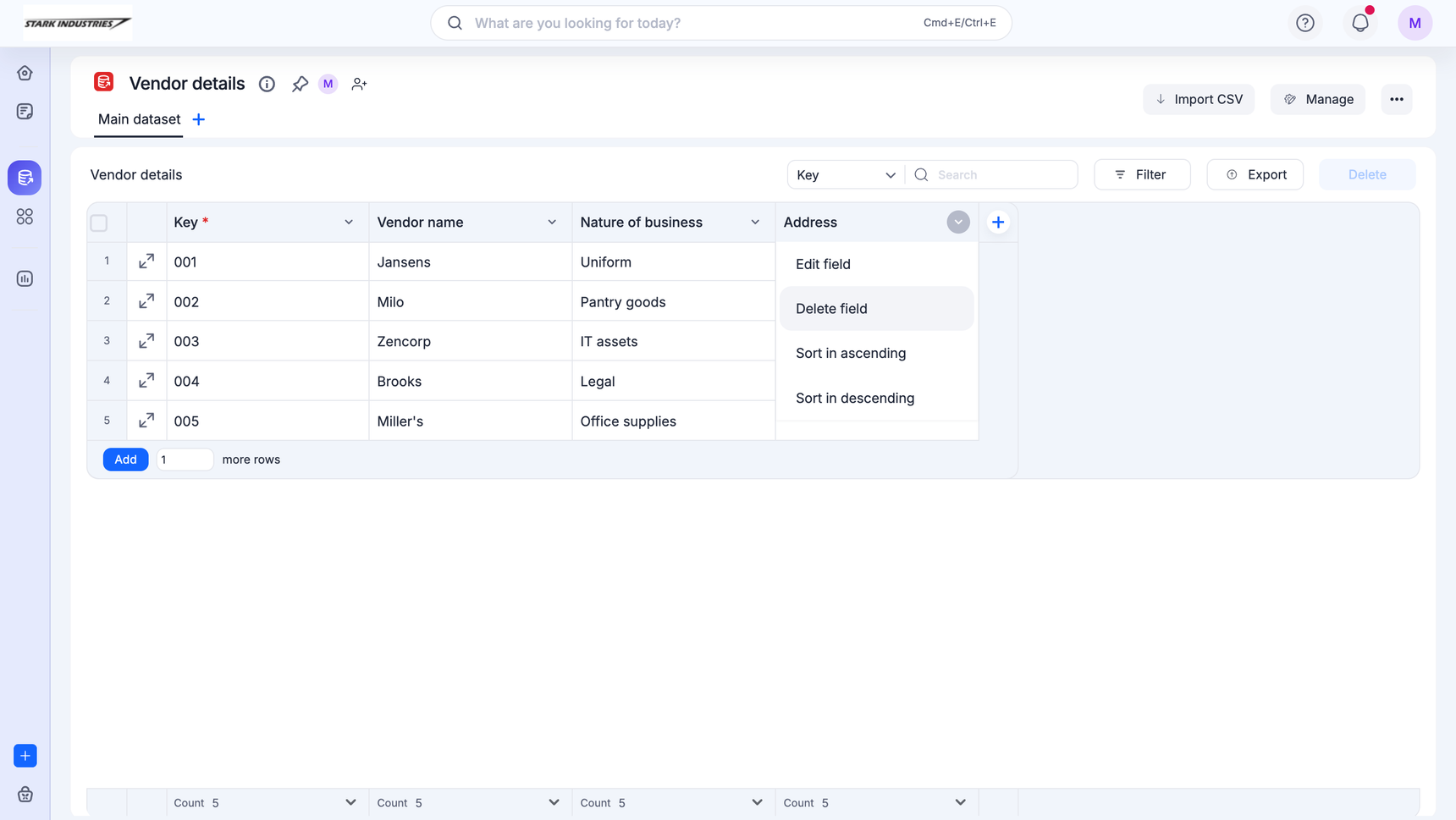The width and height of the screenshot is (1456, 820).
Task: Go to home in the sidebar
Action: click(25, 74)
